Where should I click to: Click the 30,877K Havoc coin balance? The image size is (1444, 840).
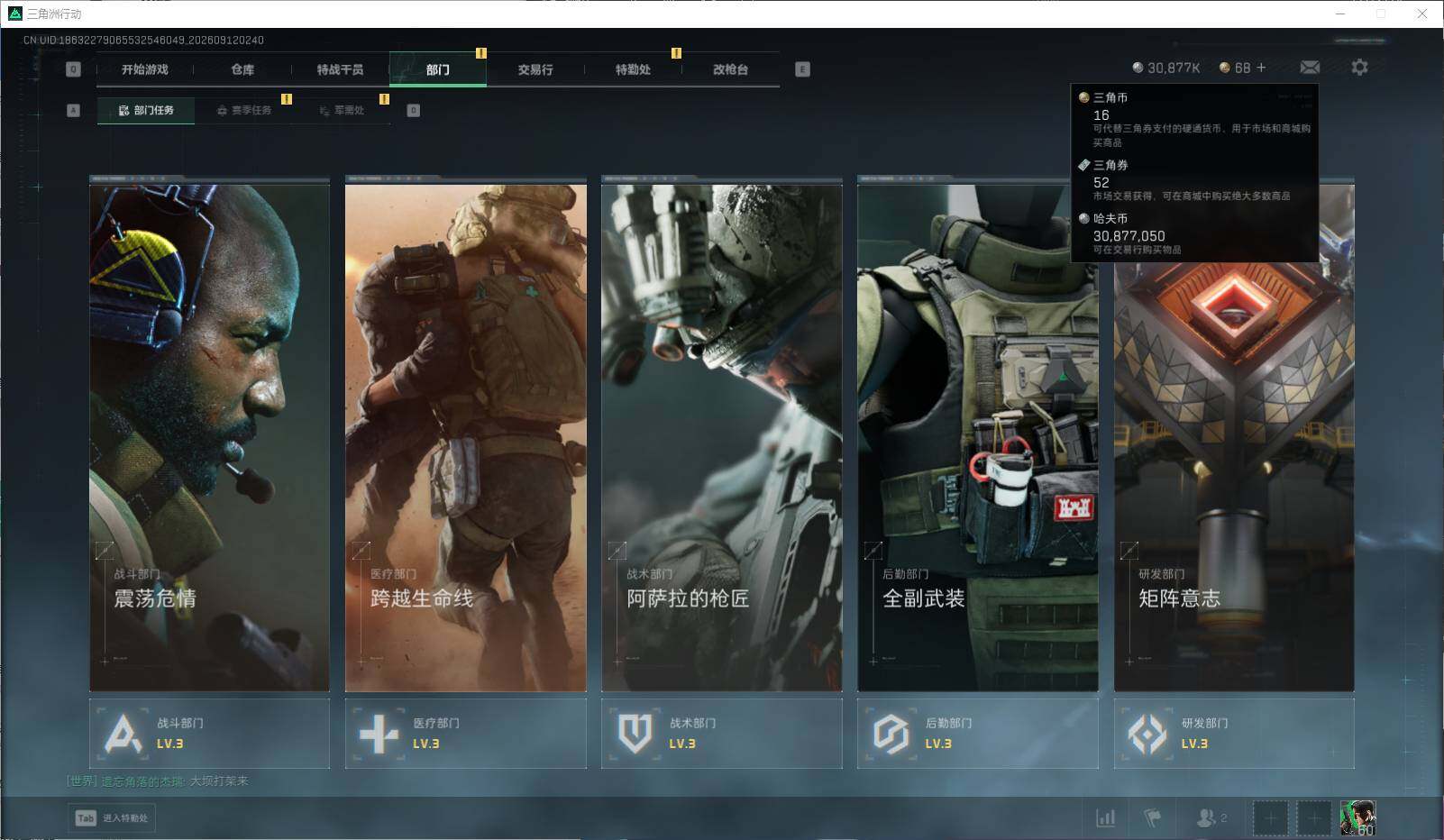tap(1166, 68)
